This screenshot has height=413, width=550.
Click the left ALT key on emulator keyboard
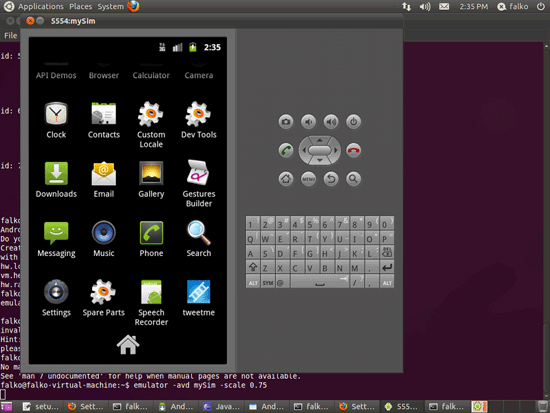(253, 282)
